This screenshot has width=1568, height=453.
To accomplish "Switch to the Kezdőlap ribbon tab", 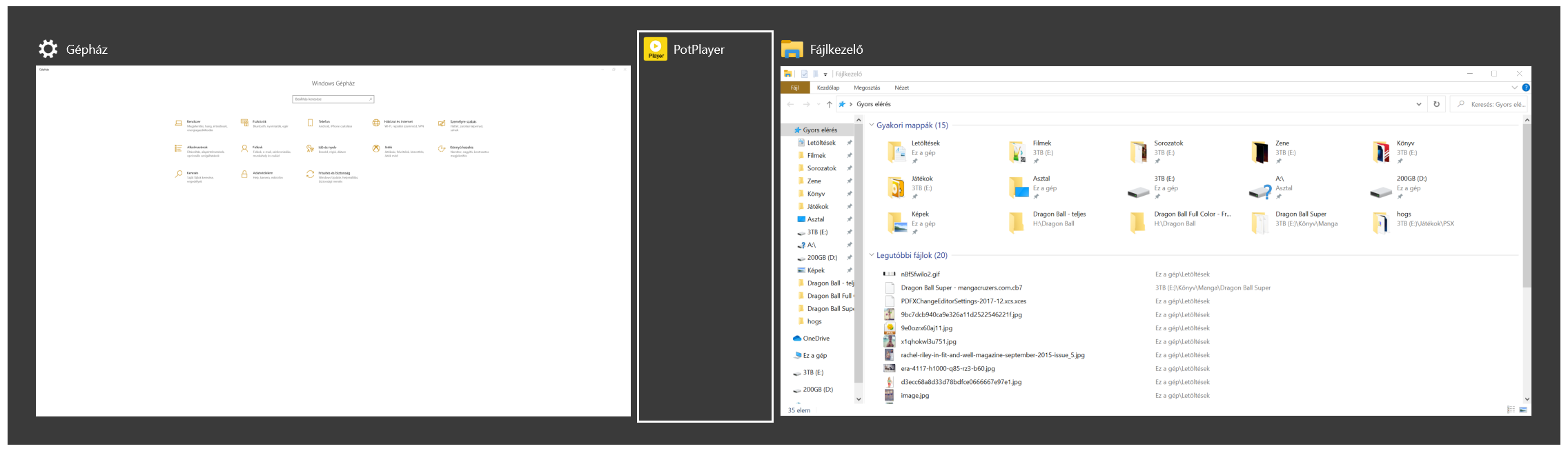I will point(828,88).
